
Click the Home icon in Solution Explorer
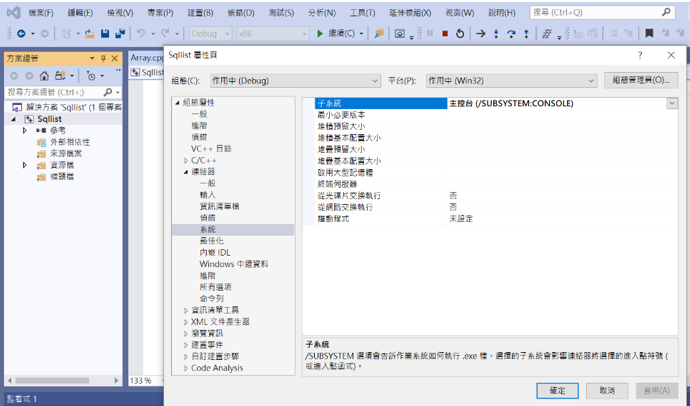click(x=44, y=76)
